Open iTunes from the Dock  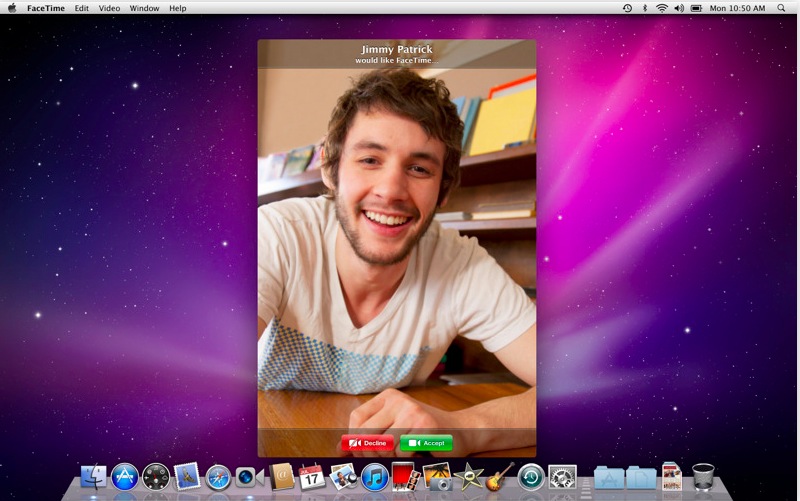click(374, 478)
